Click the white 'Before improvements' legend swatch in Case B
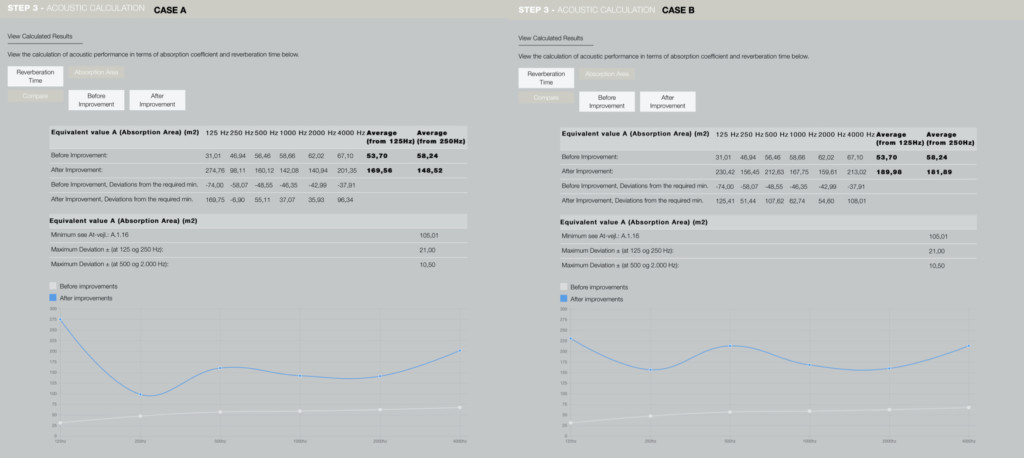1024x458 pixels. pos(563,287)
